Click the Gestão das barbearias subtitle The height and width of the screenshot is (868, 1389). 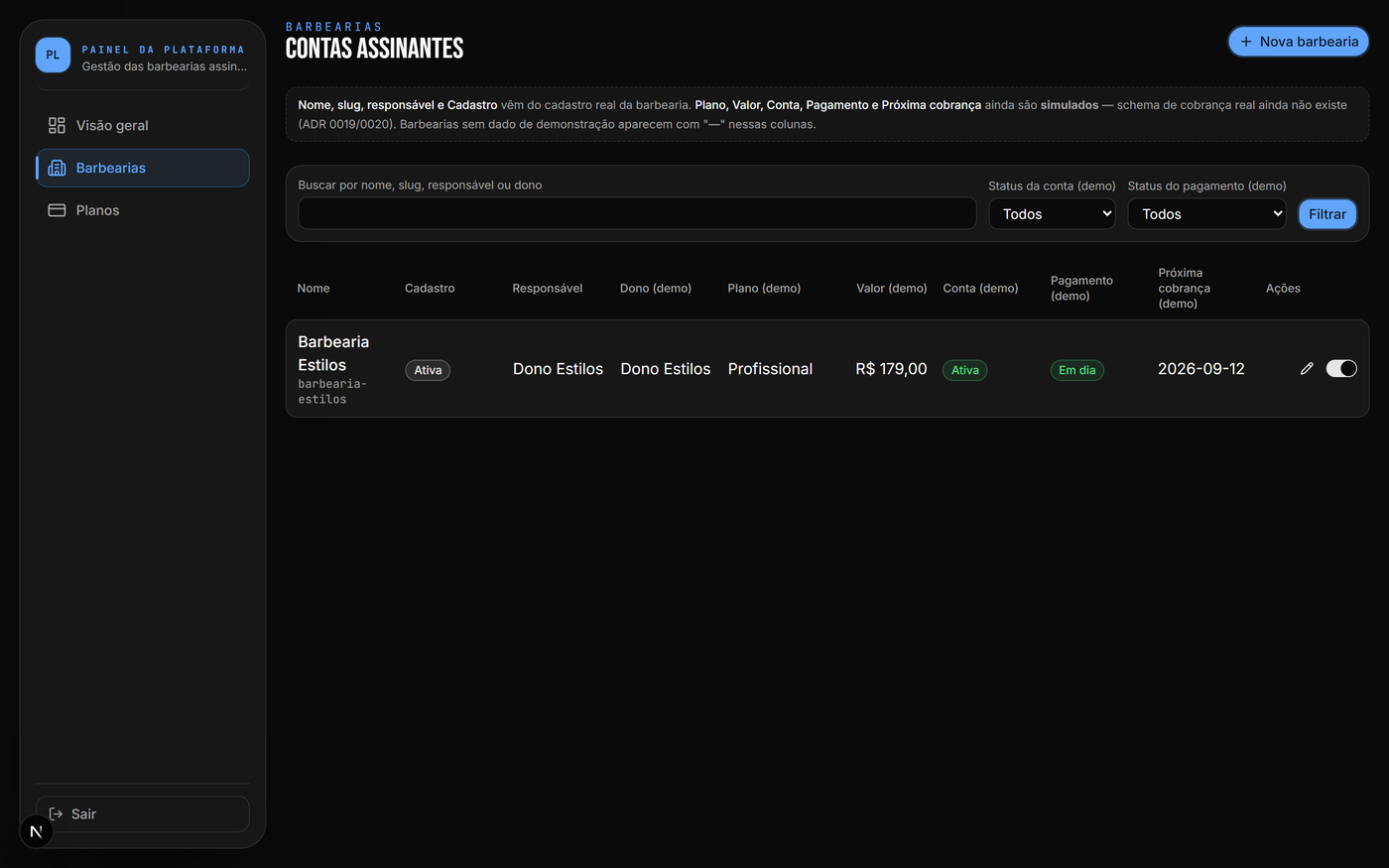point(165,66)
